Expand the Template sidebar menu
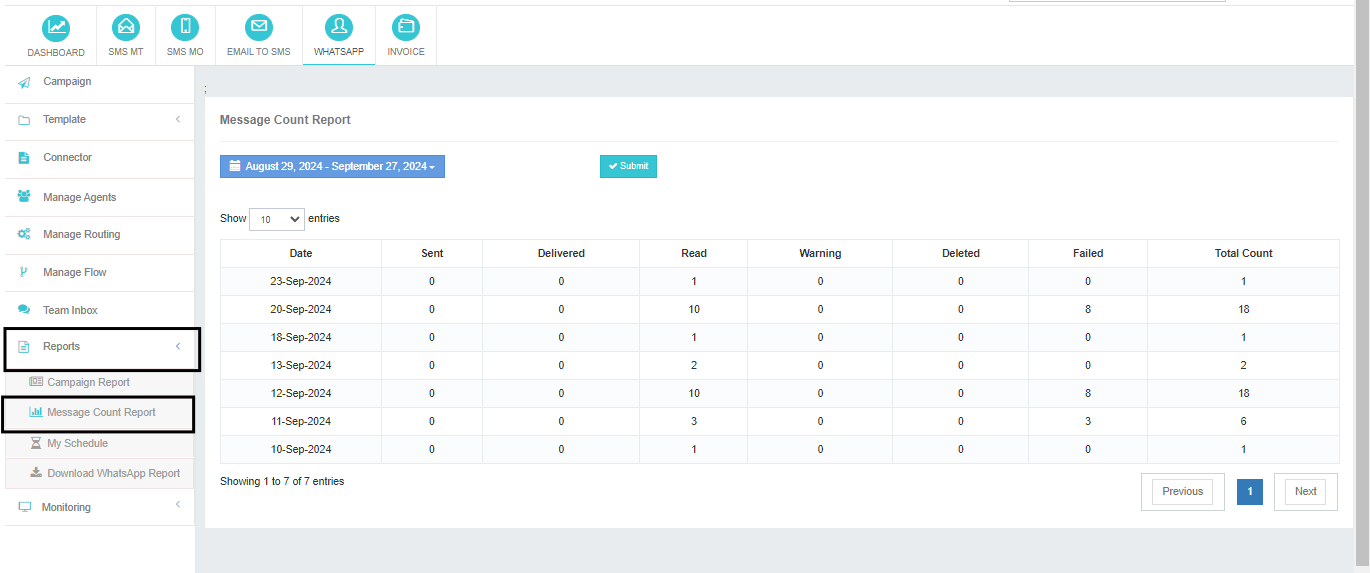 [98, 120]
